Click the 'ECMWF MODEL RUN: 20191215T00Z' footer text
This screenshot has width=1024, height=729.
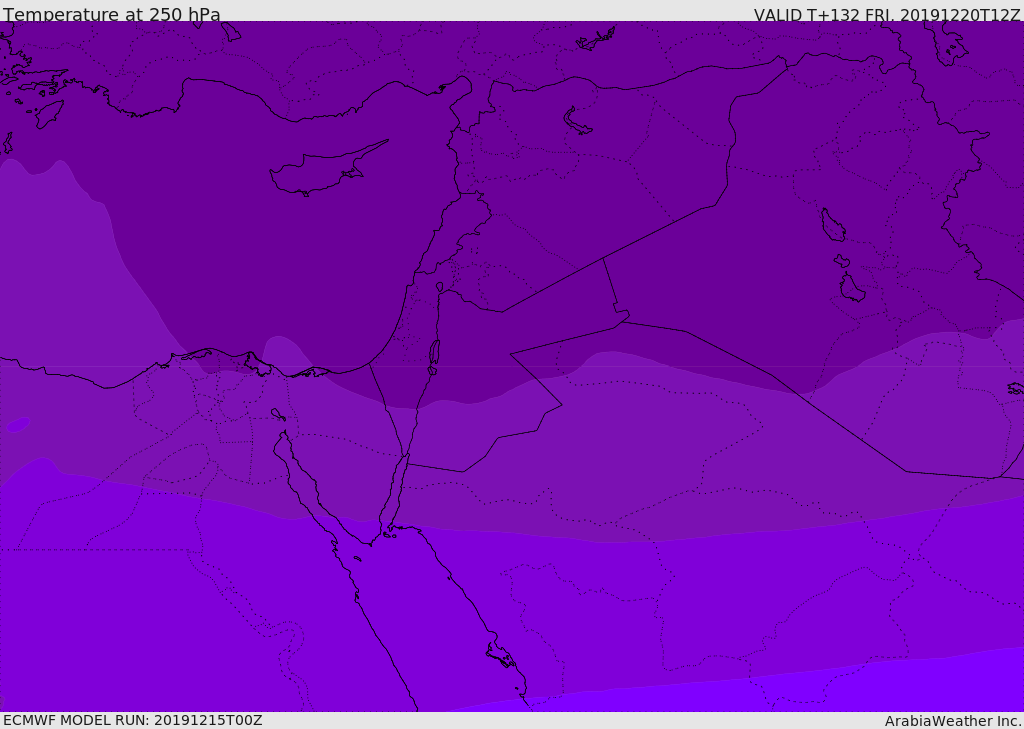click(133, 720)
